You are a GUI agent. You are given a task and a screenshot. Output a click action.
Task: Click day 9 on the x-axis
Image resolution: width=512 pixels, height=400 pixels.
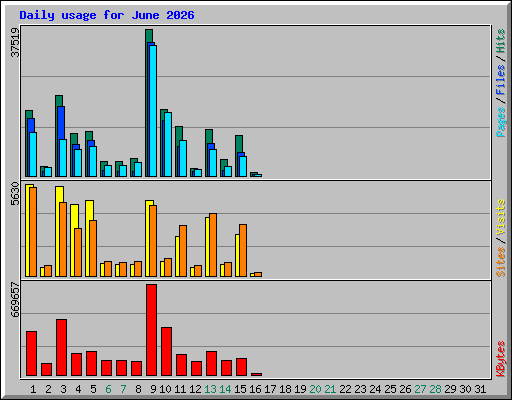(153, 389)
